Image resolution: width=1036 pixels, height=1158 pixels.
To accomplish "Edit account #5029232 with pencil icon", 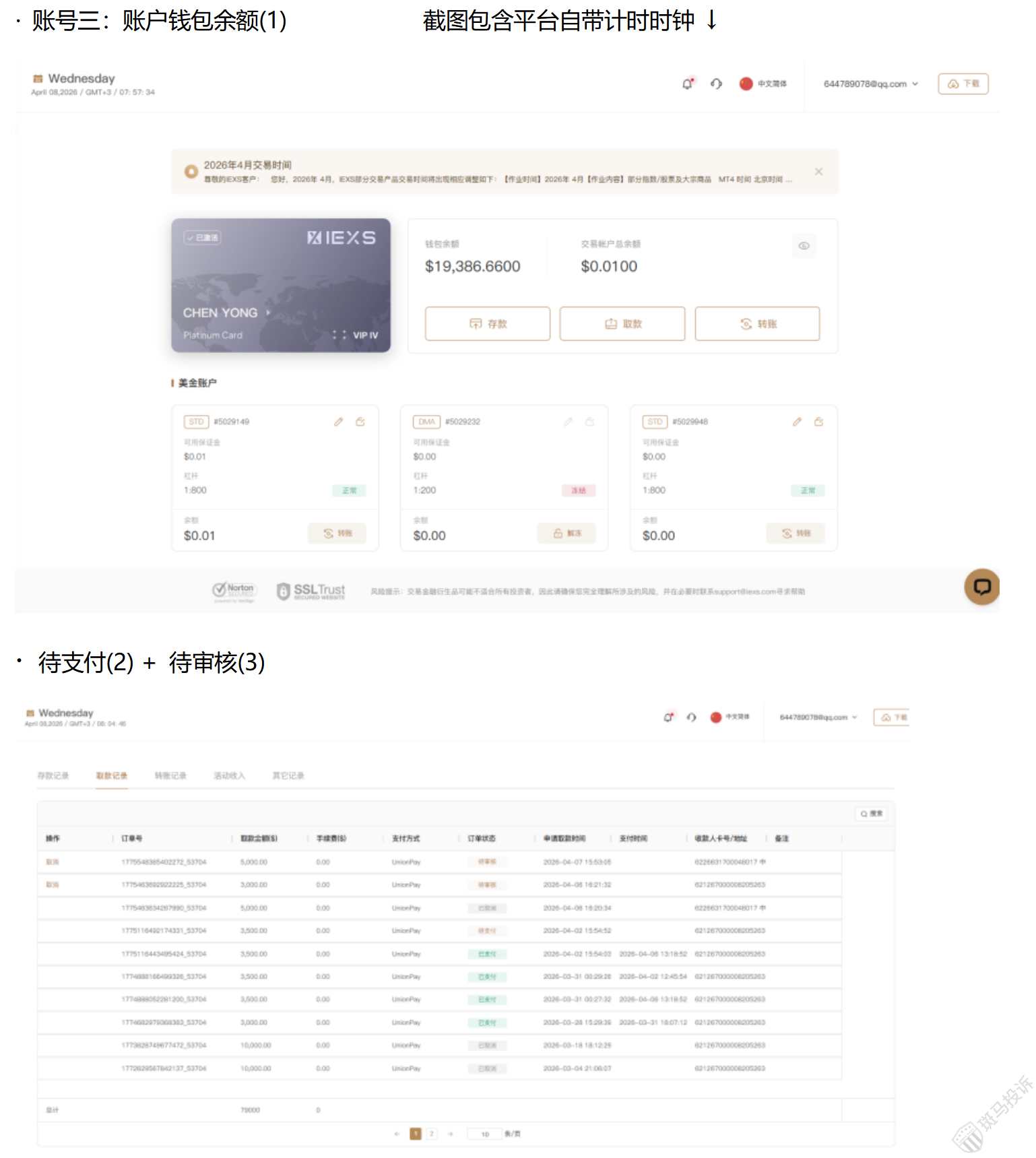I will (x=568, y=422).
